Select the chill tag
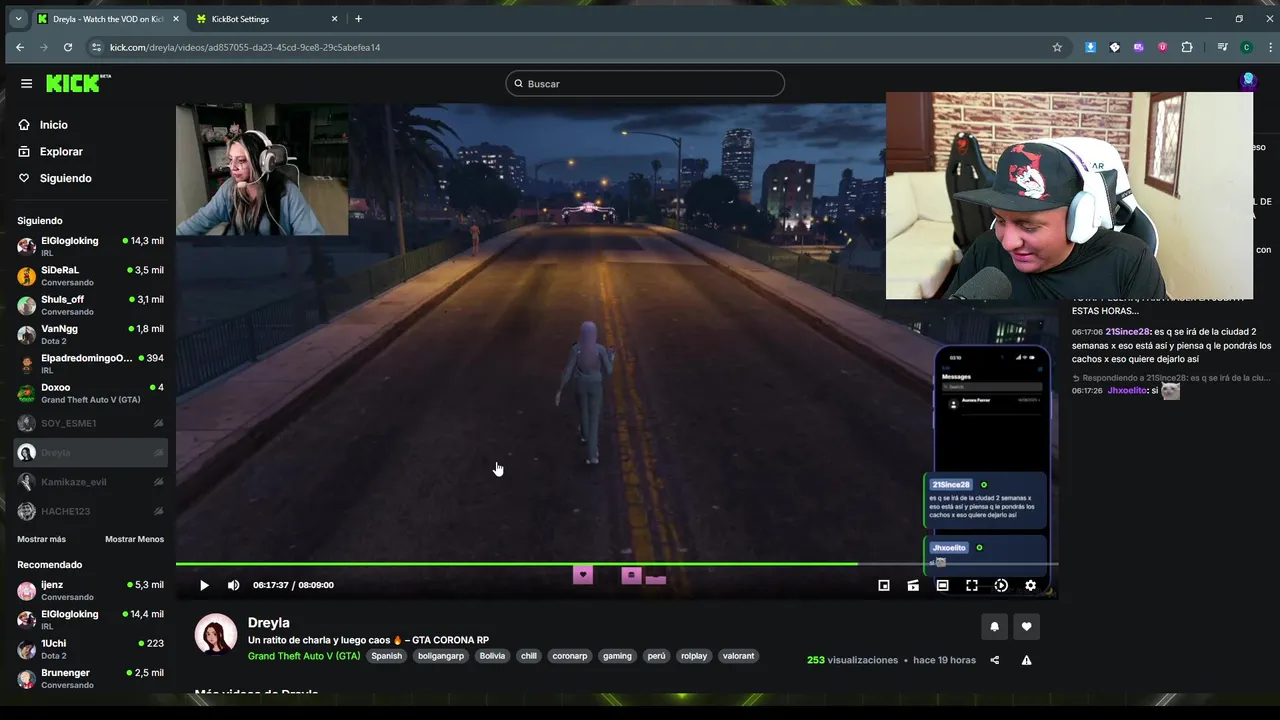 (529, 656)
